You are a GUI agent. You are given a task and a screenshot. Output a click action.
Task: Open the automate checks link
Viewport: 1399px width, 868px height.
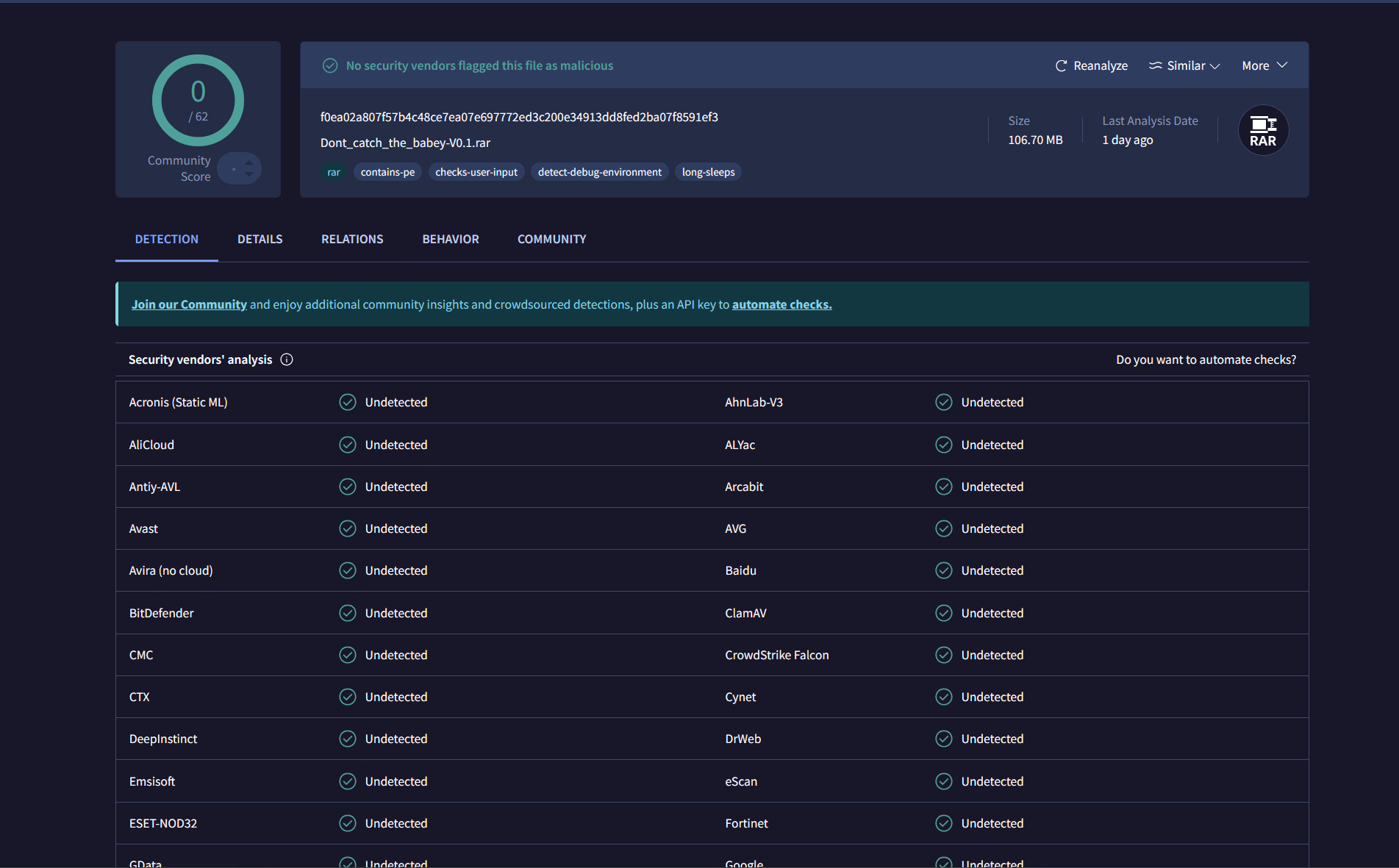pyautogui.click(x=782, y=304)
